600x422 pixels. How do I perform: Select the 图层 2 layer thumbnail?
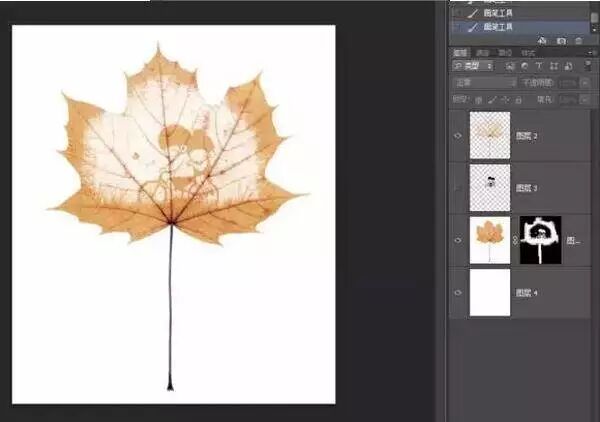tap(490, 135)
